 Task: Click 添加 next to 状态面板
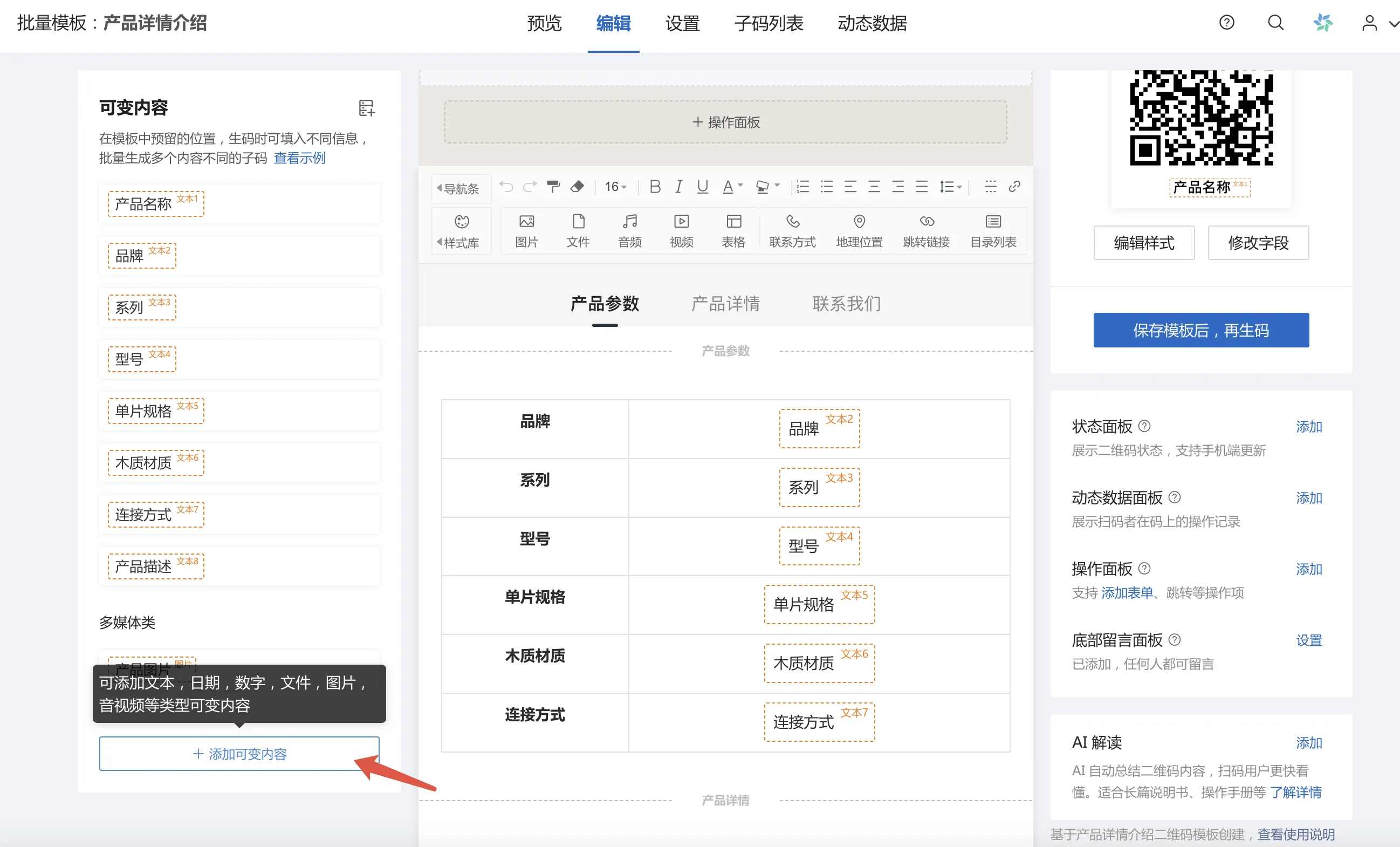pyautogui.click(x=1309, y=427)
